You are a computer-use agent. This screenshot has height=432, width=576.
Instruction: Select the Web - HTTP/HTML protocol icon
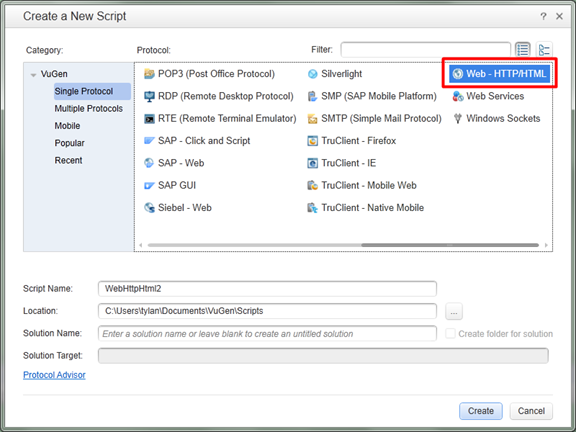click(x=458, y=74)
